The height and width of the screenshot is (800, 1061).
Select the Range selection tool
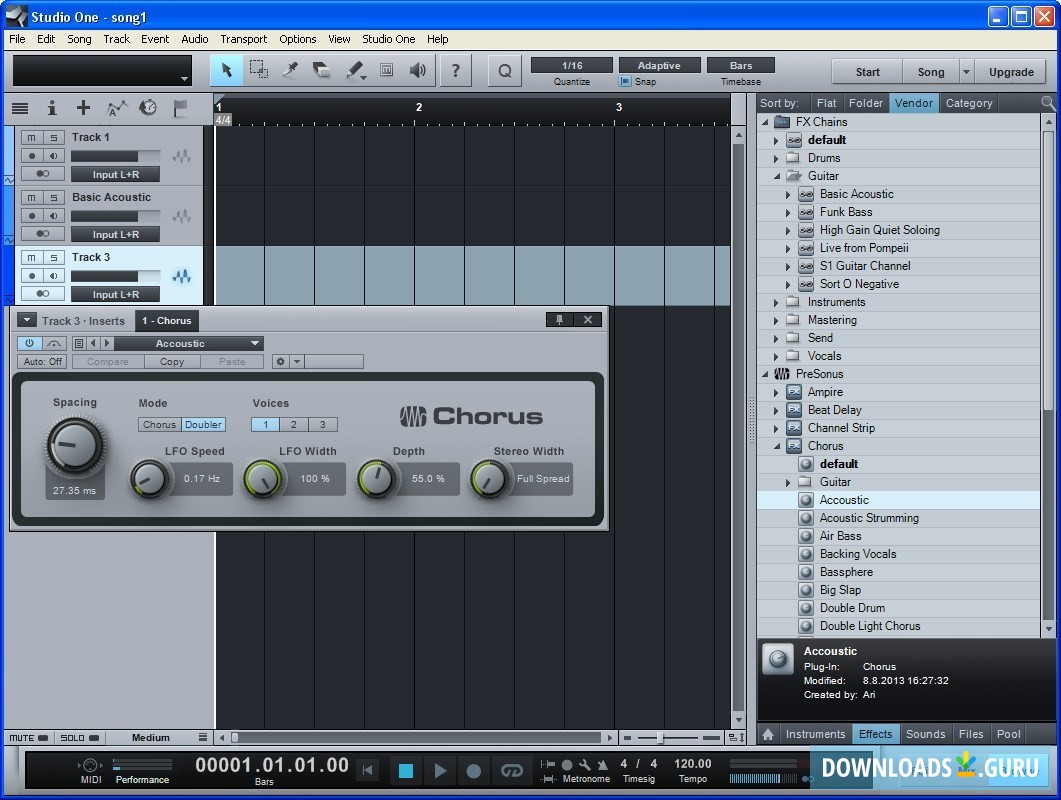(x=258, y=71)
